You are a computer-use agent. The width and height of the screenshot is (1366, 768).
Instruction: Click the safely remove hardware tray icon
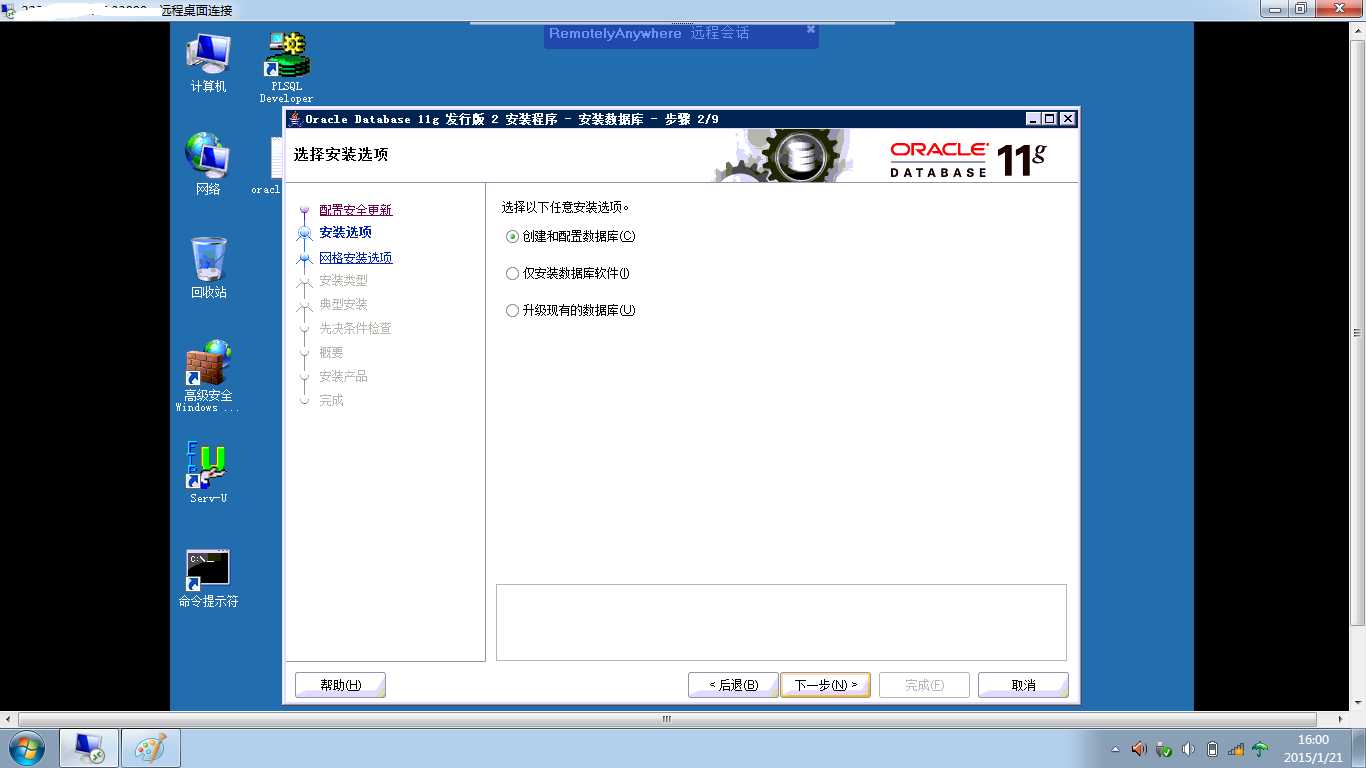tap(1164, 749)
